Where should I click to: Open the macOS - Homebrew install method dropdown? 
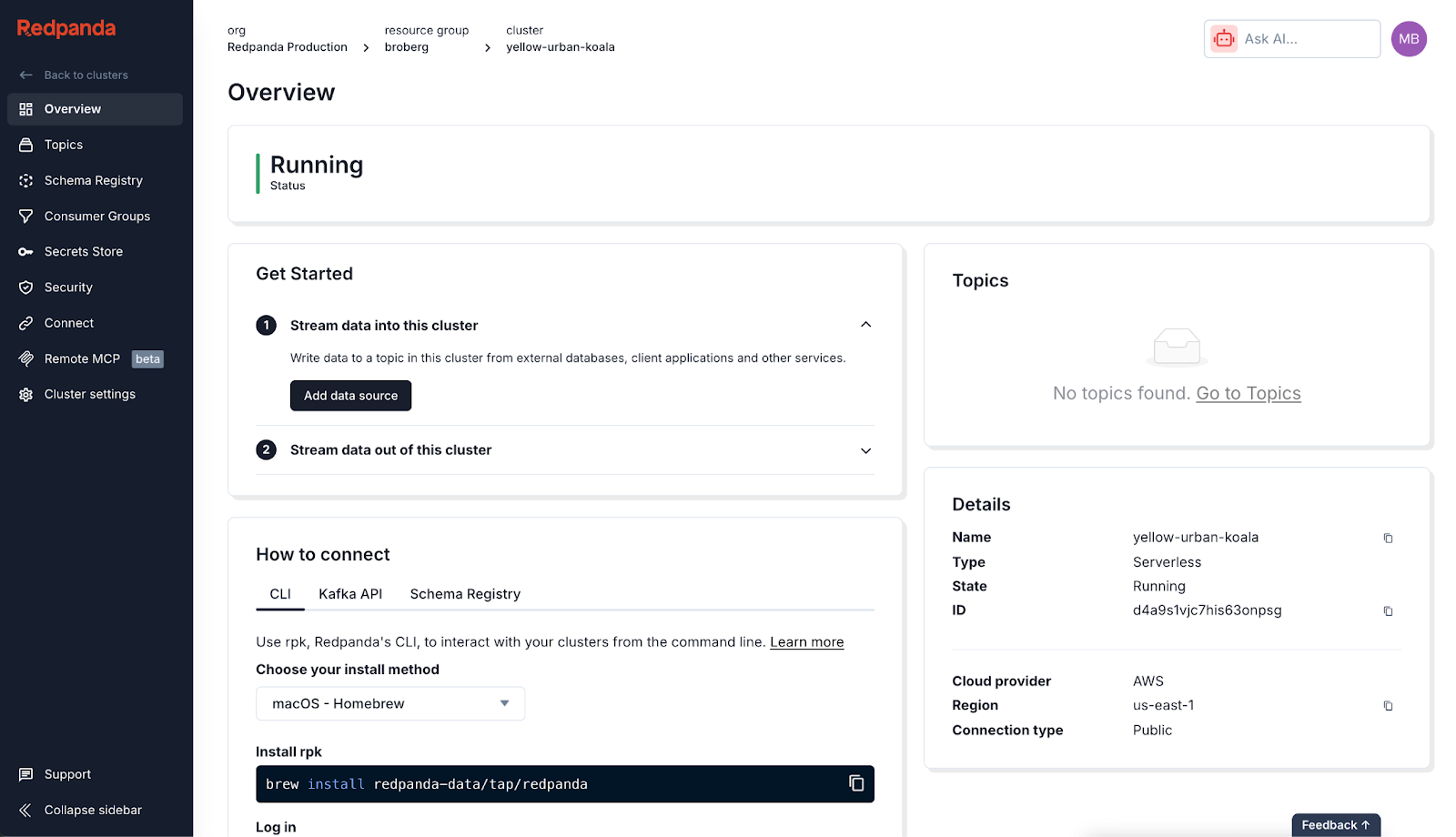tap(390, 703)
